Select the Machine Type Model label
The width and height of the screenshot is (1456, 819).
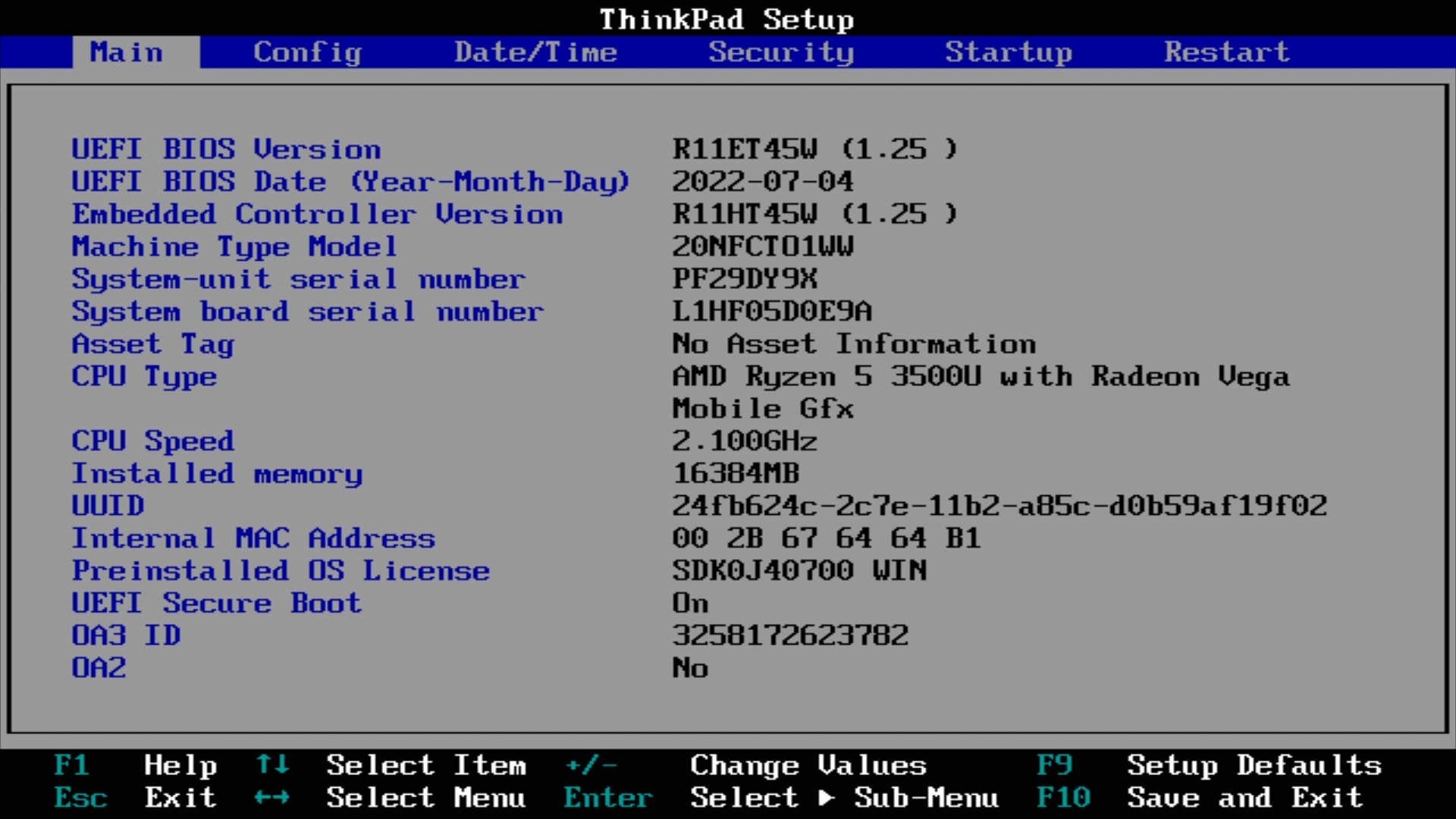tap(234, 246)
